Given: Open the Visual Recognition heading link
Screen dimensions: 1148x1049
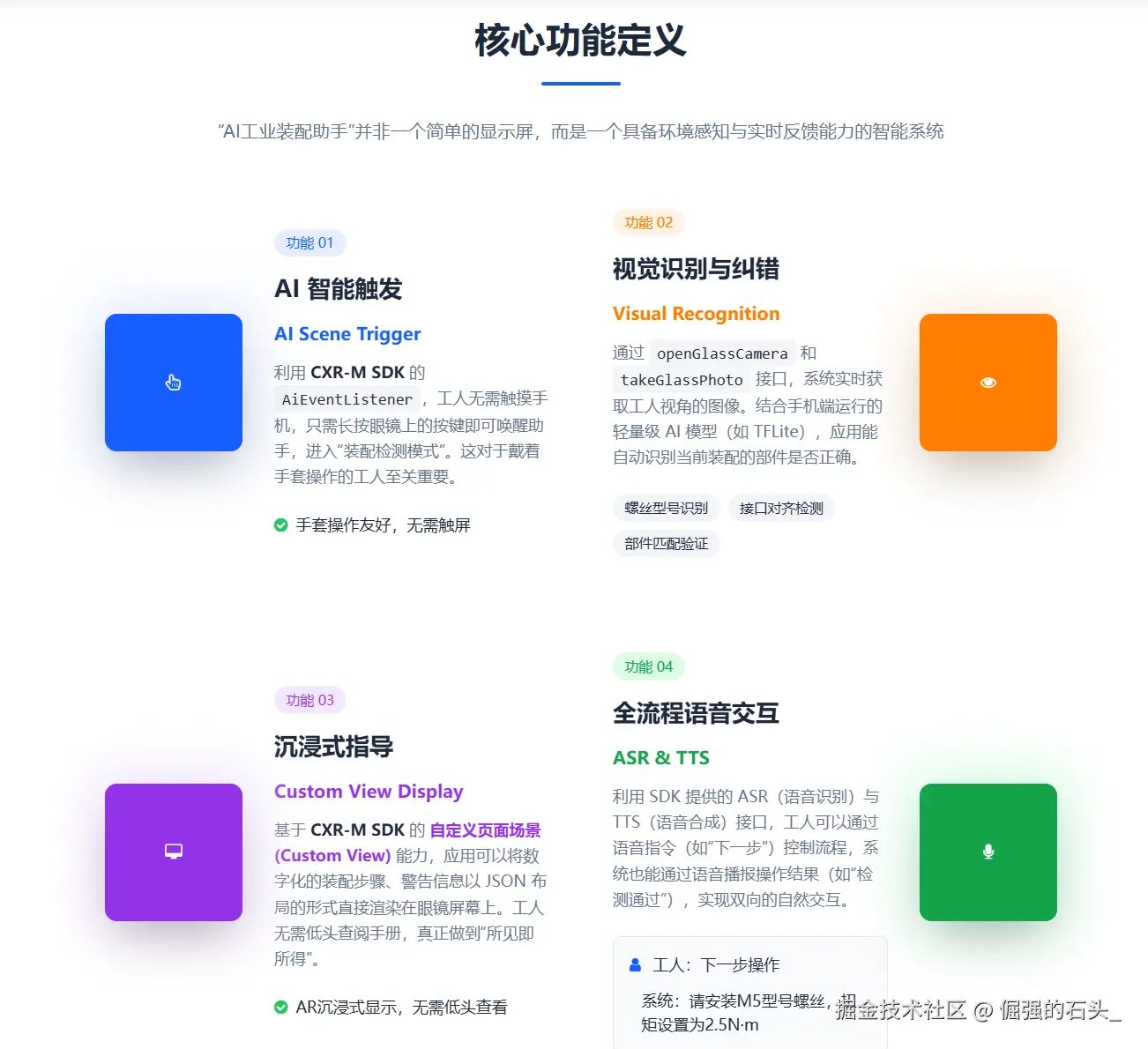Looking at the screenshot, I should [x=696, y=314].
